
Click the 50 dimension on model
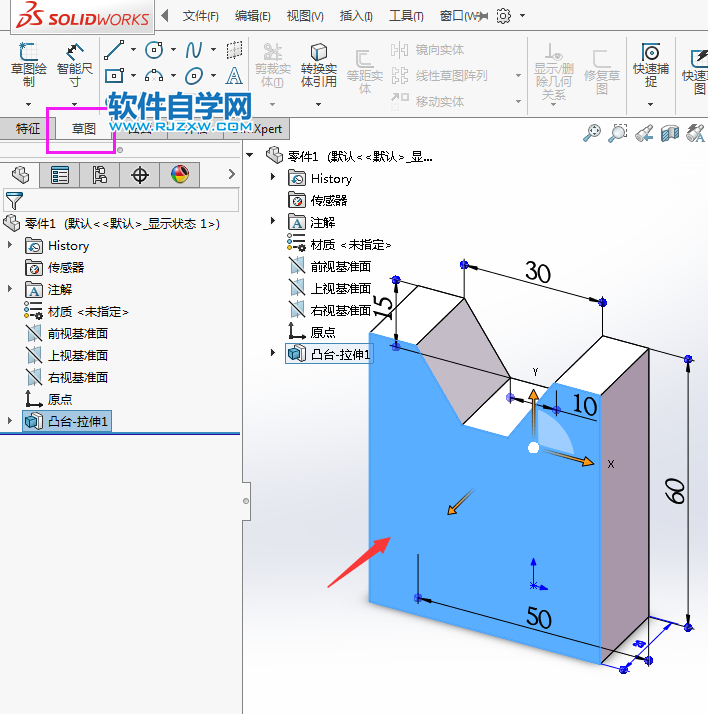click(539, 618)
